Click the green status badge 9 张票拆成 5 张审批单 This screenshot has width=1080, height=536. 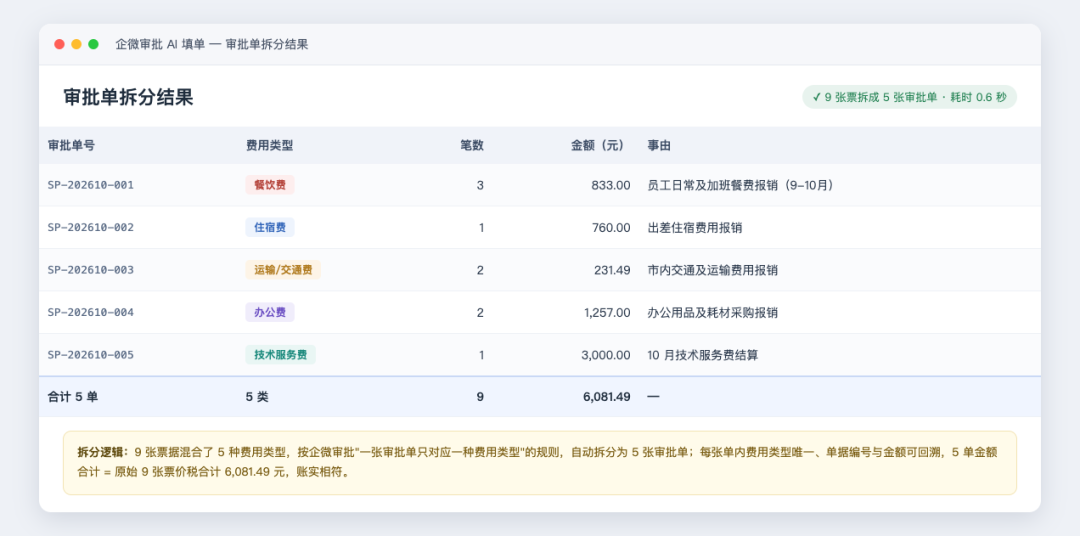coord(909,97)
